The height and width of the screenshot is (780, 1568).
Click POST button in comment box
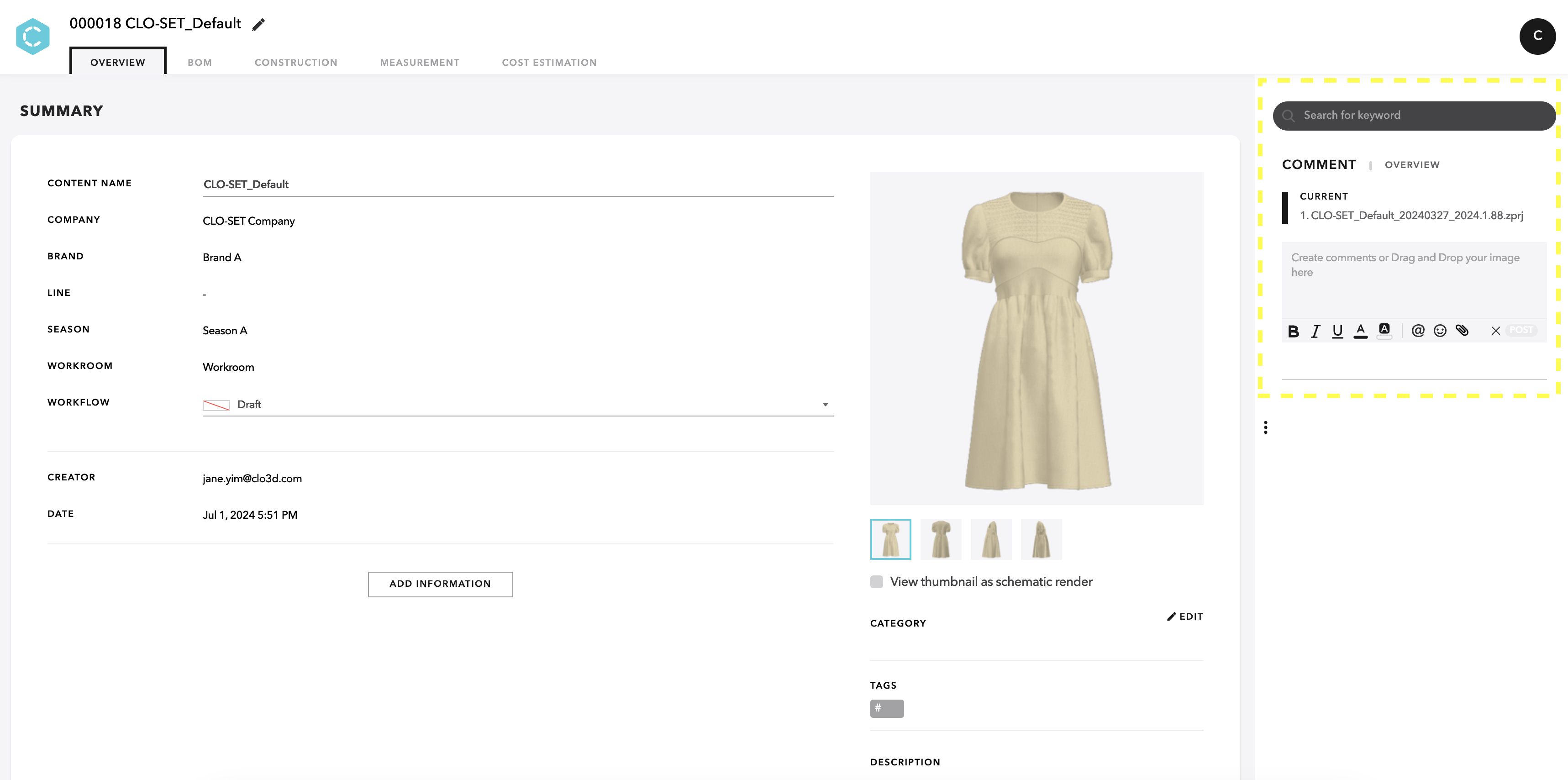pyautogui.click(x=1521, y=331)
